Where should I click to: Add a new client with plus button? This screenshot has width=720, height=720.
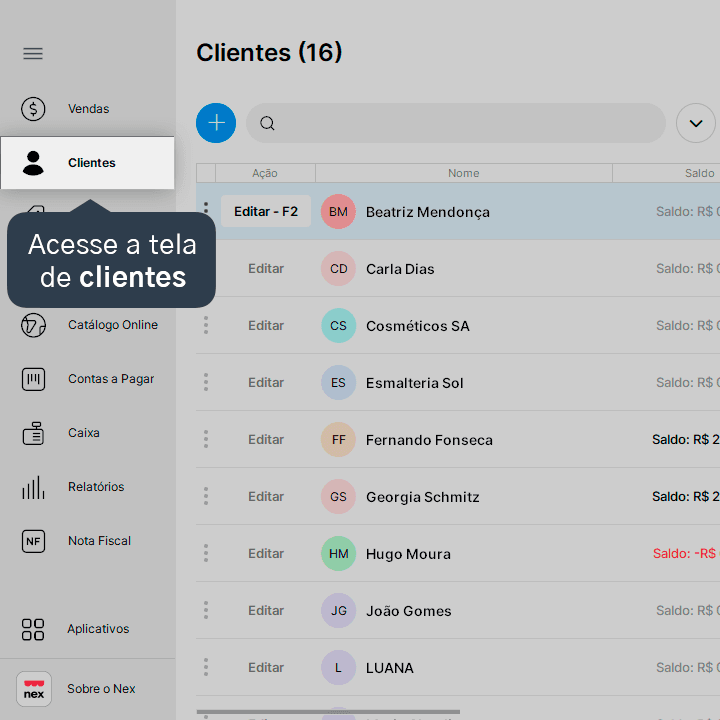click(x=216, y=123)
